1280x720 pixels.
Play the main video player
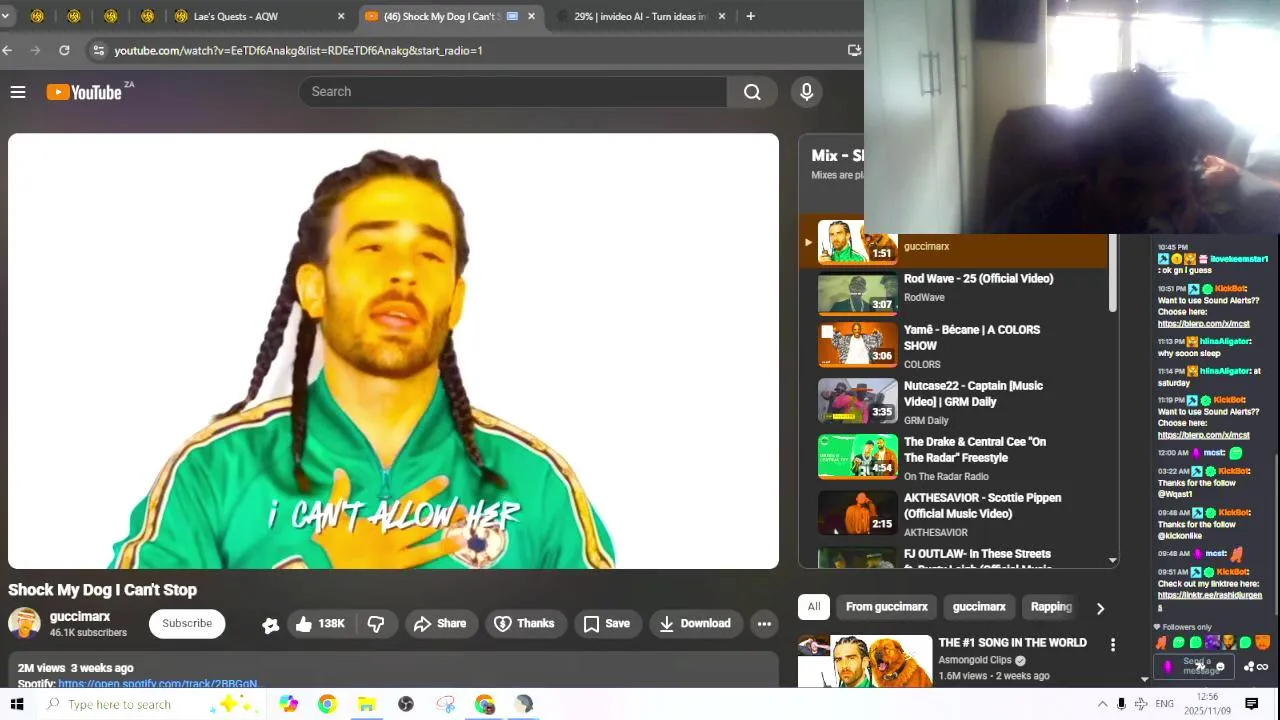(x=393, y=351)
